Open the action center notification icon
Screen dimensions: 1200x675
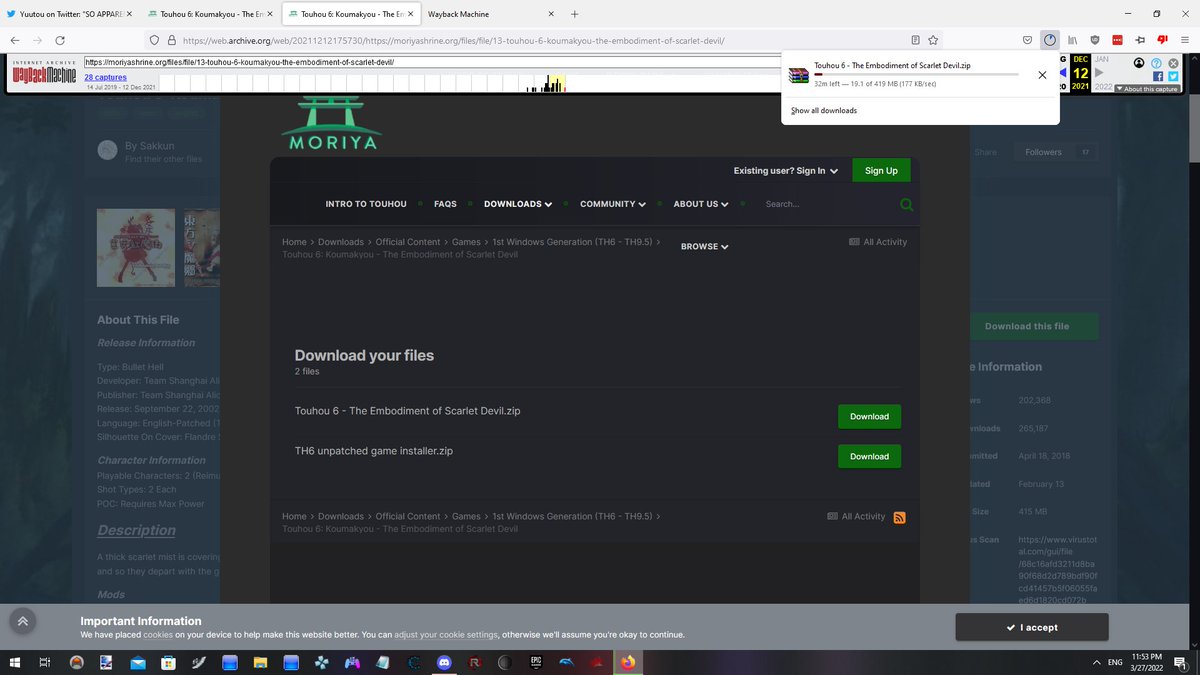1181,662
